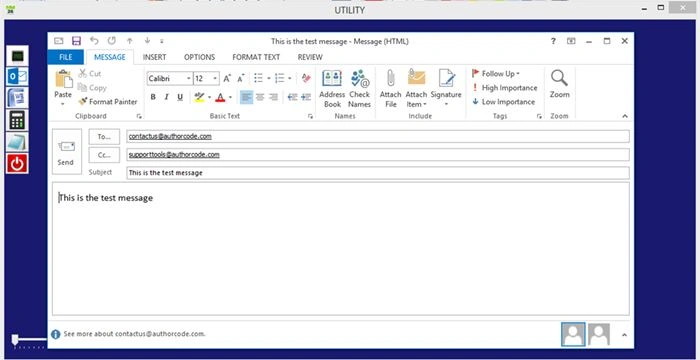Open Attach Item menu

[x=416, y=88]
